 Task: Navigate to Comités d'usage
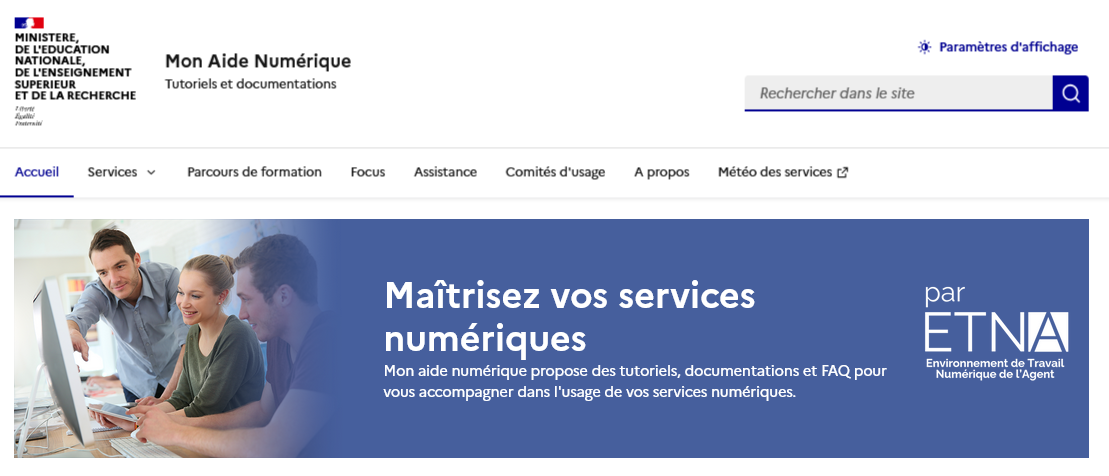click(x=555, y=172)
